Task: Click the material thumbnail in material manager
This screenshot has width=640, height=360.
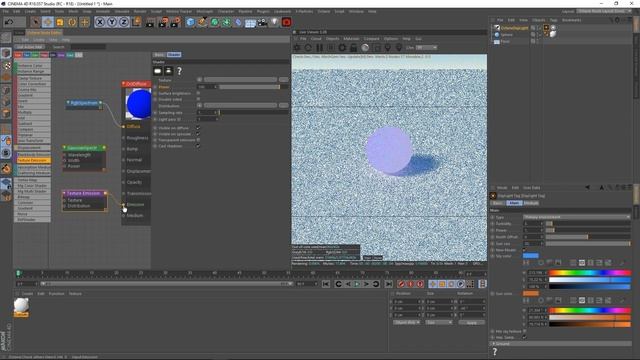Action: click(x=21, y=306)
